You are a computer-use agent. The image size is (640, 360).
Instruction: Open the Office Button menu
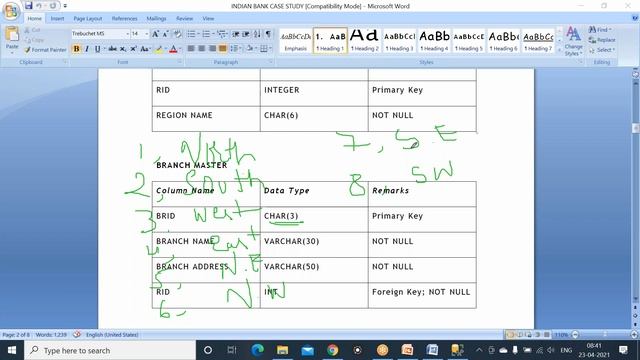11,11
